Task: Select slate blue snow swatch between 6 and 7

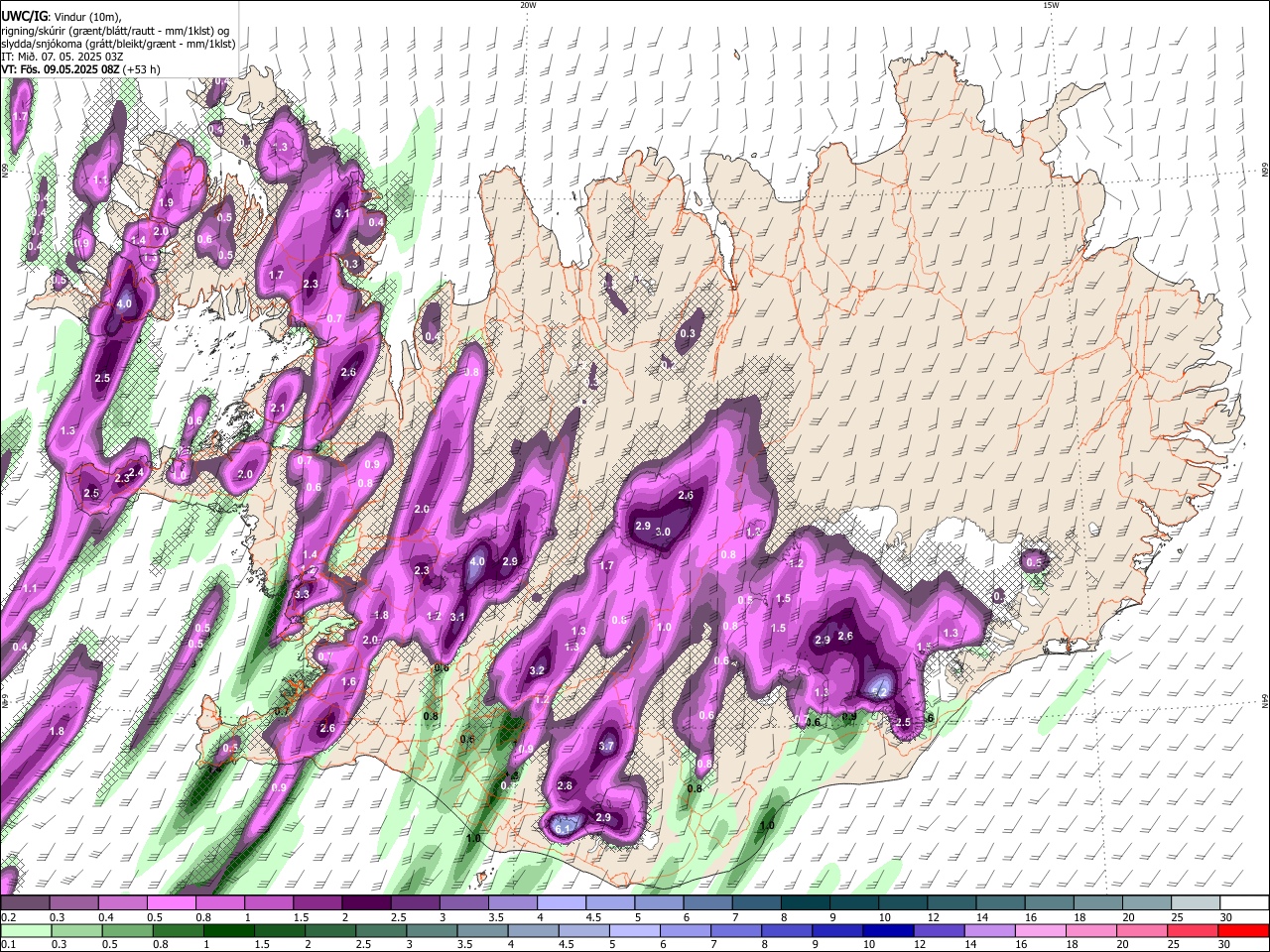Action: point(707,903)
